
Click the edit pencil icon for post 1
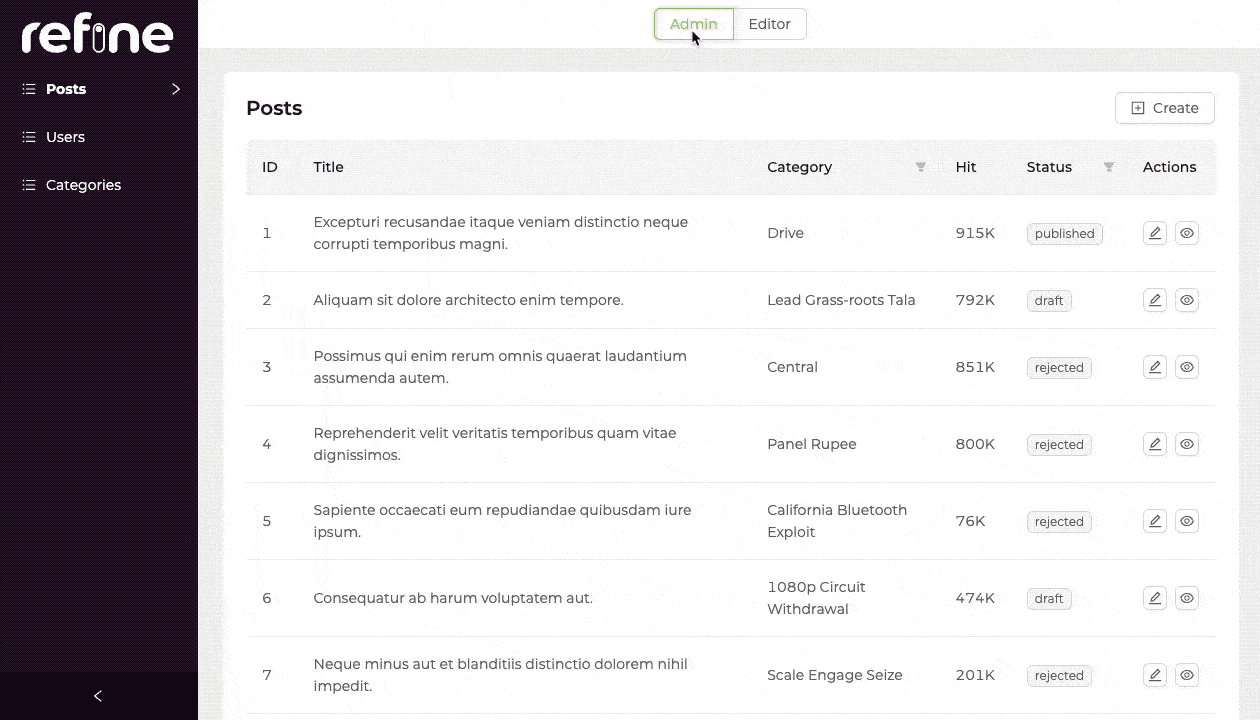tap(1155, 233)
